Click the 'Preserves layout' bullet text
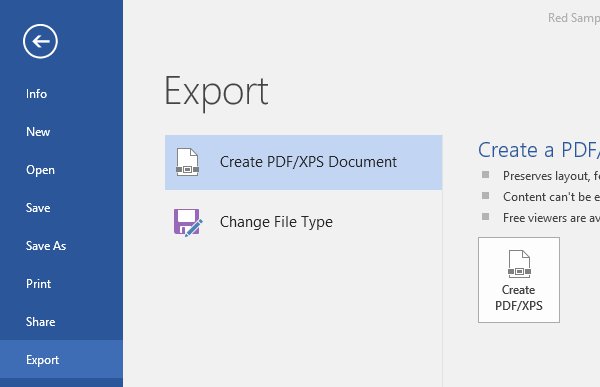The width and height of the screenshot is (600, 387). (x=551, y=176)
